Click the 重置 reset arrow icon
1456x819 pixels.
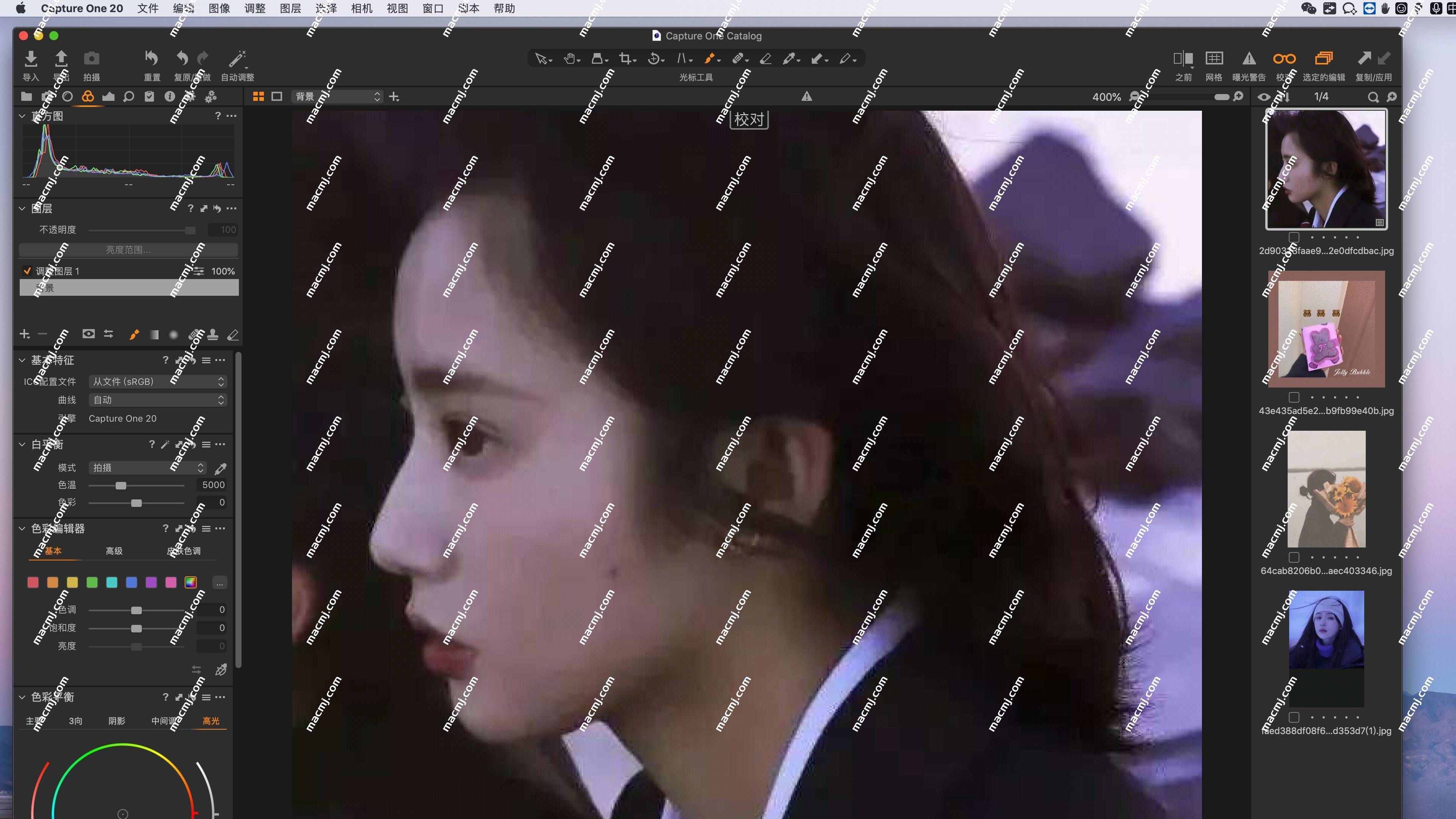coord(152,58)
